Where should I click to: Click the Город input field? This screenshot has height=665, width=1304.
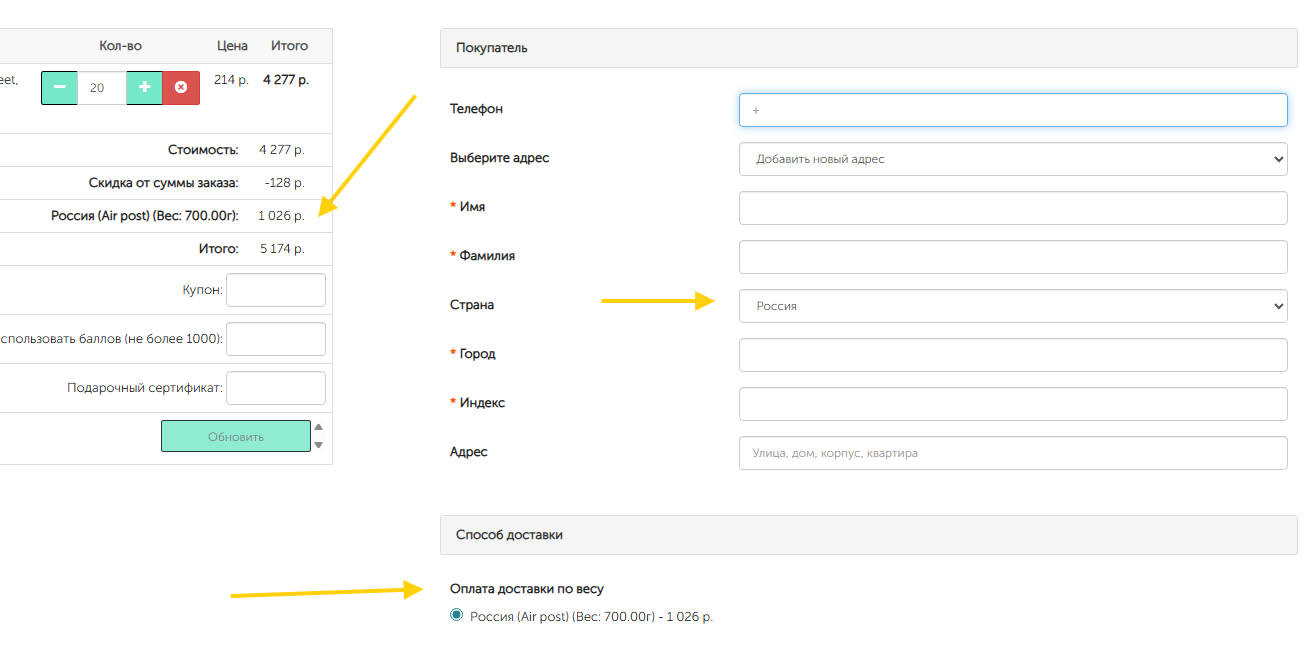click(x=1012, y=355)
